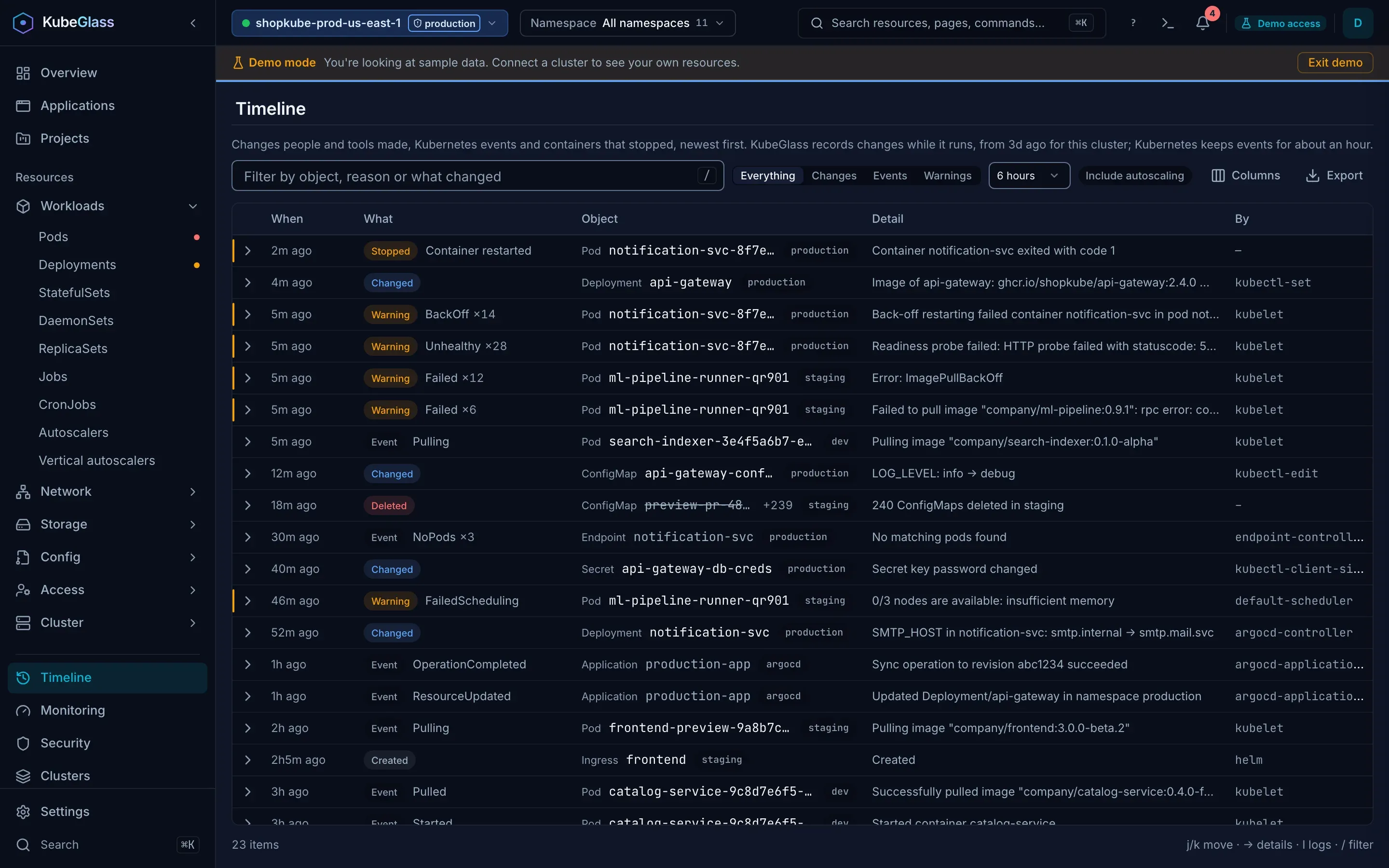The image size is (1389, 868).
Task: Switch to the Changes tab
Action: (x=833, y=176)
